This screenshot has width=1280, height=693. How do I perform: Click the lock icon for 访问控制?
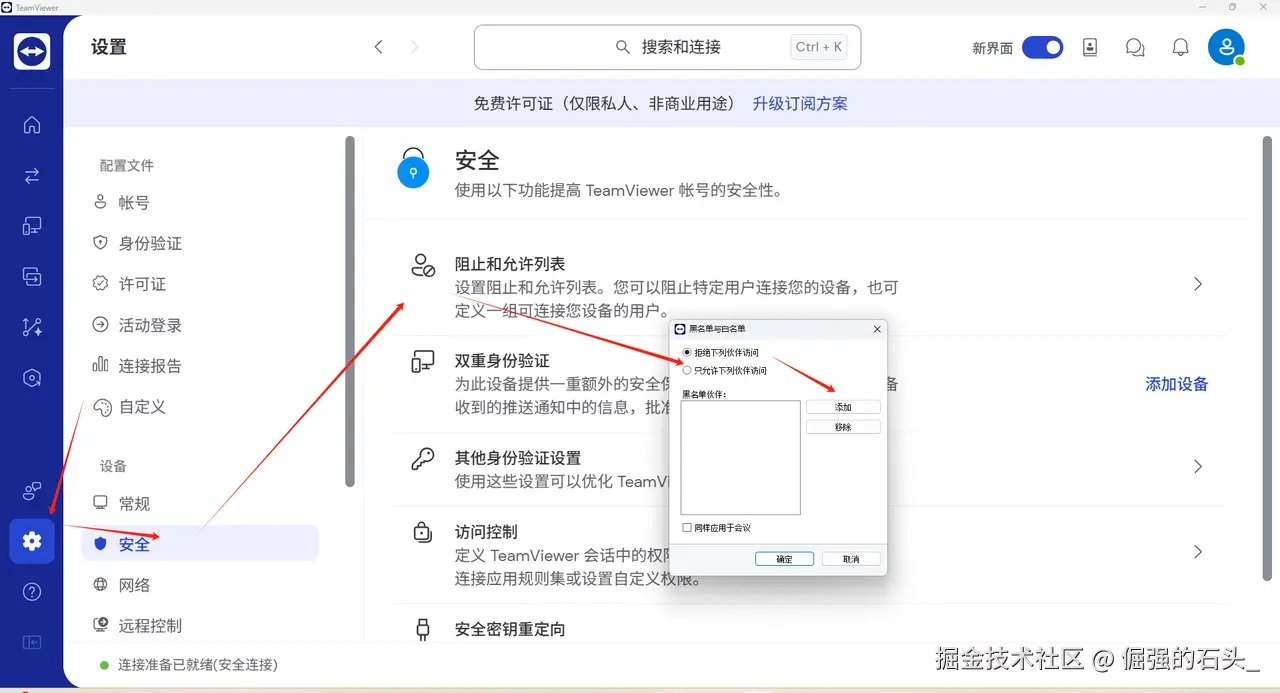pyautogui.click(x=423, y=532)
